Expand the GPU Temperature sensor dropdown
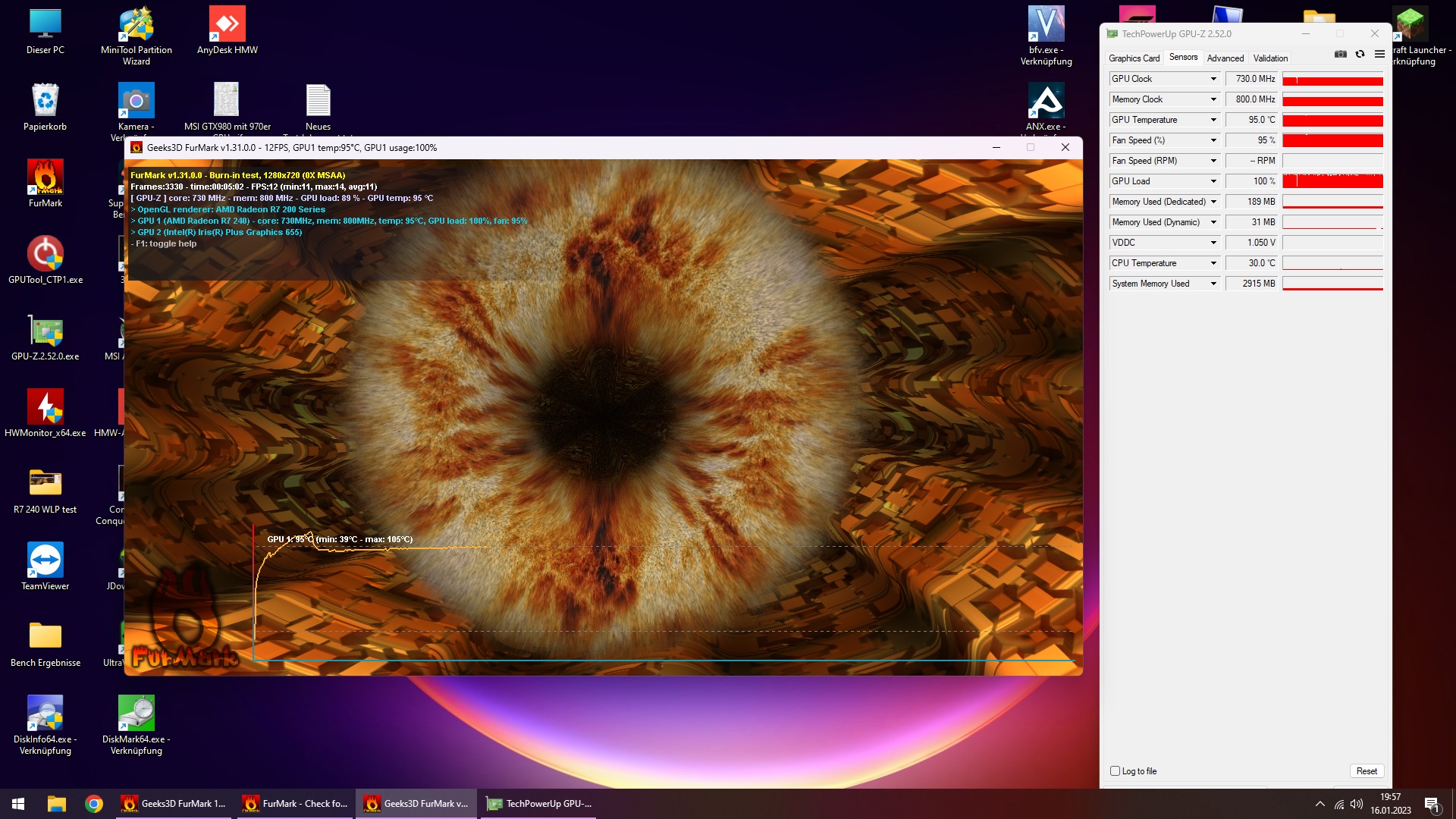This screenshot has height=819, width=1456. click(x=1213, y=120)
